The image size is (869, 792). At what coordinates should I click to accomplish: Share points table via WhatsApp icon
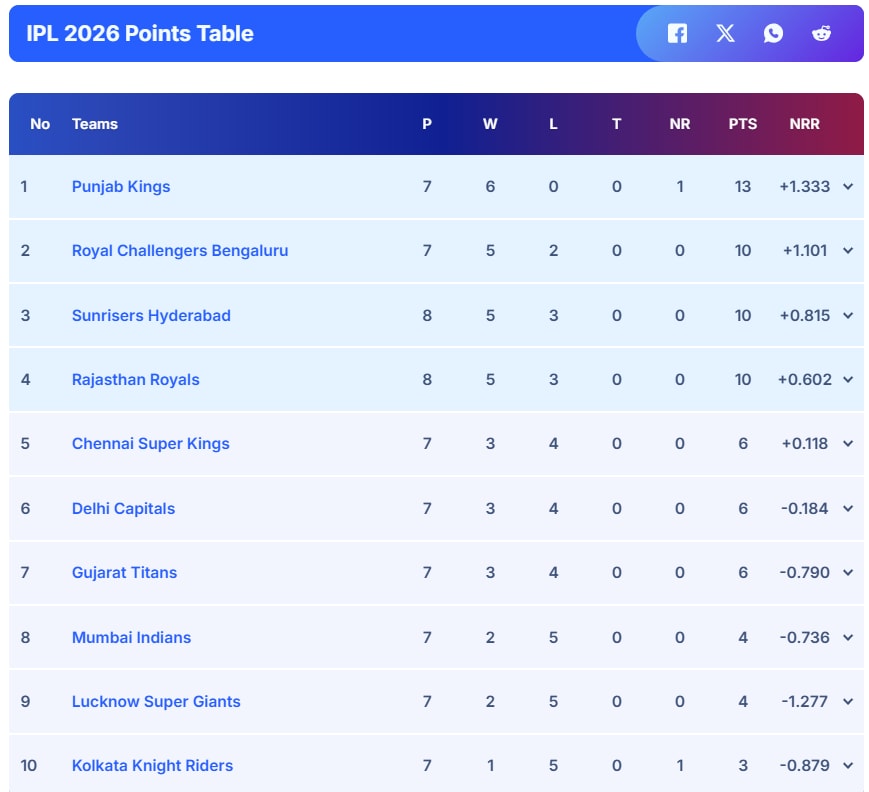(x=773, y=33)
